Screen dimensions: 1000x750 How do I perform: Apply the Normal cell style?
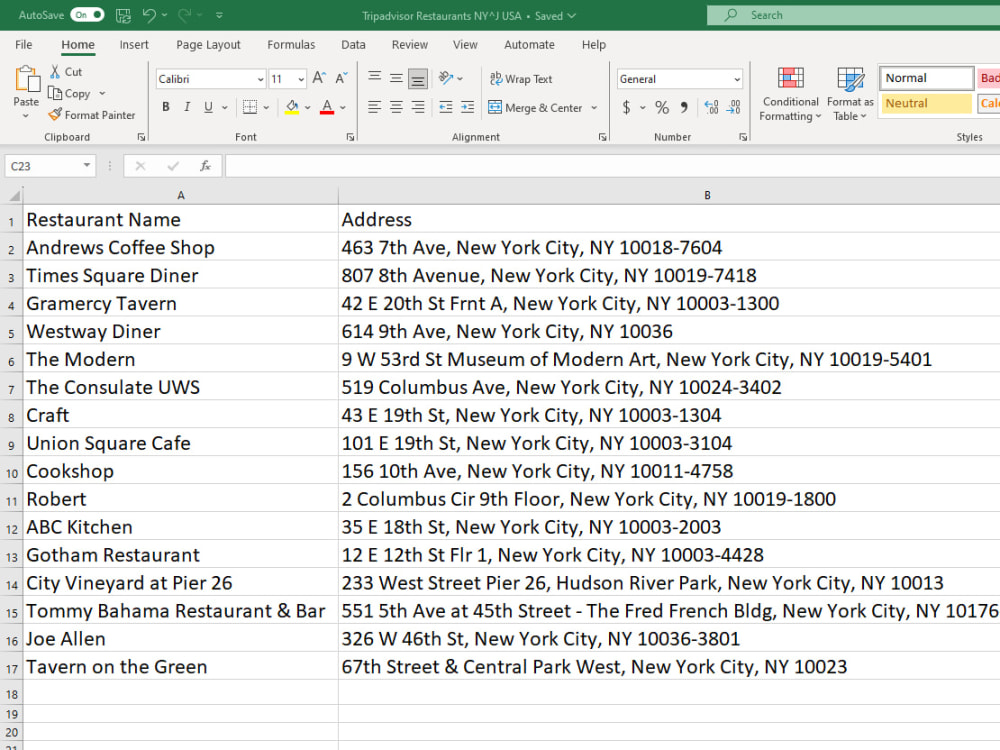click(x=926, y=78)
